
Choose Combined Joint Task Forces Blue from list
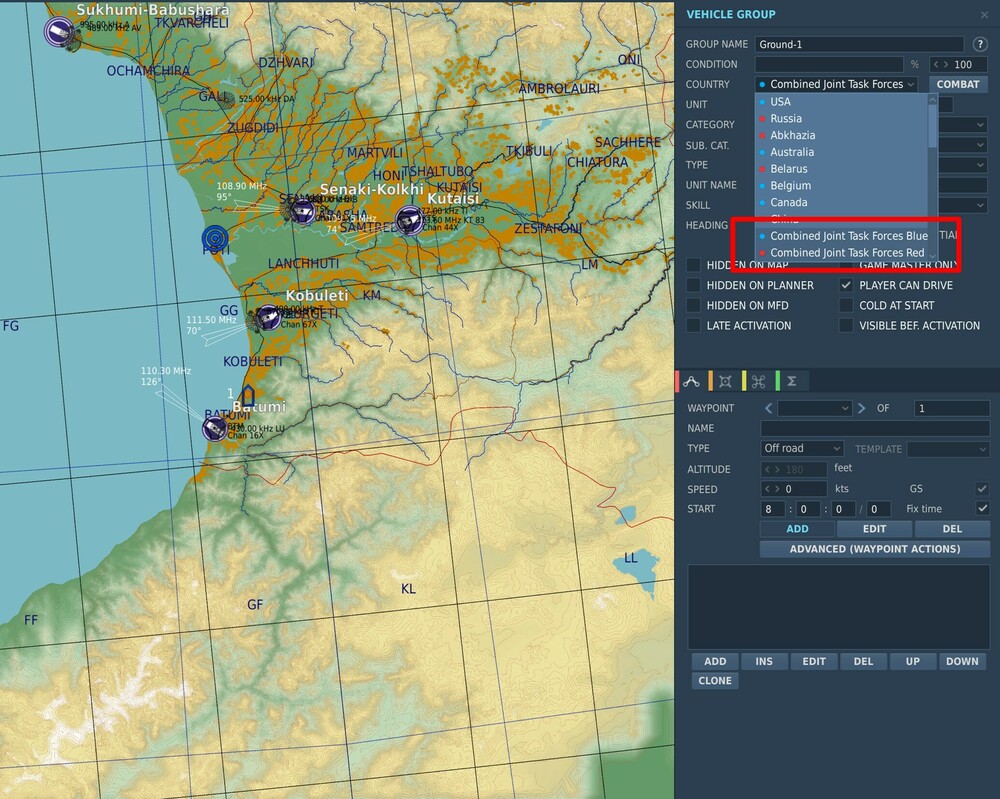tap(848, 236)
